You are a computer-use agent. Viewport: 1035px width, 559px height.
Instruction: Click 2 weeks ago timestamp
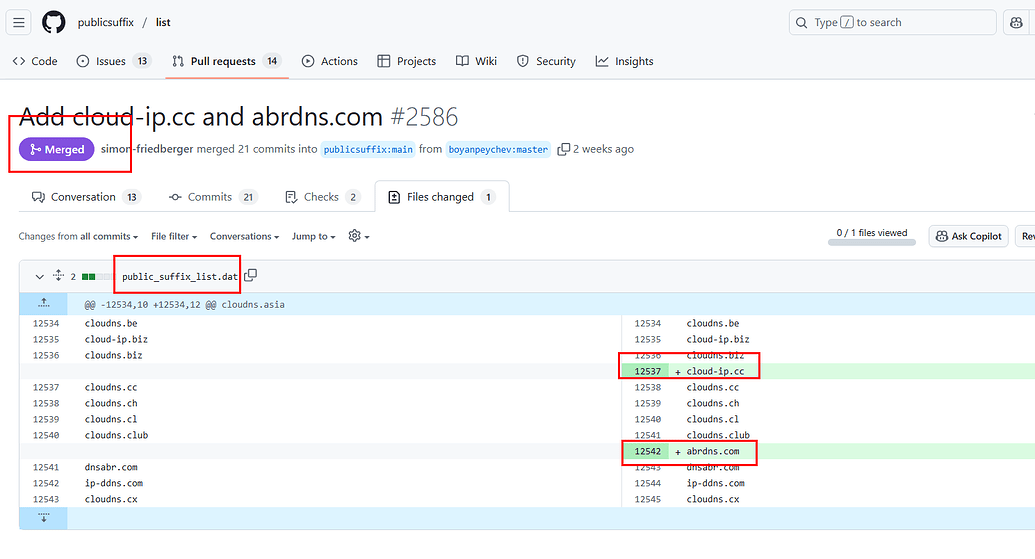tap(603, 149)
